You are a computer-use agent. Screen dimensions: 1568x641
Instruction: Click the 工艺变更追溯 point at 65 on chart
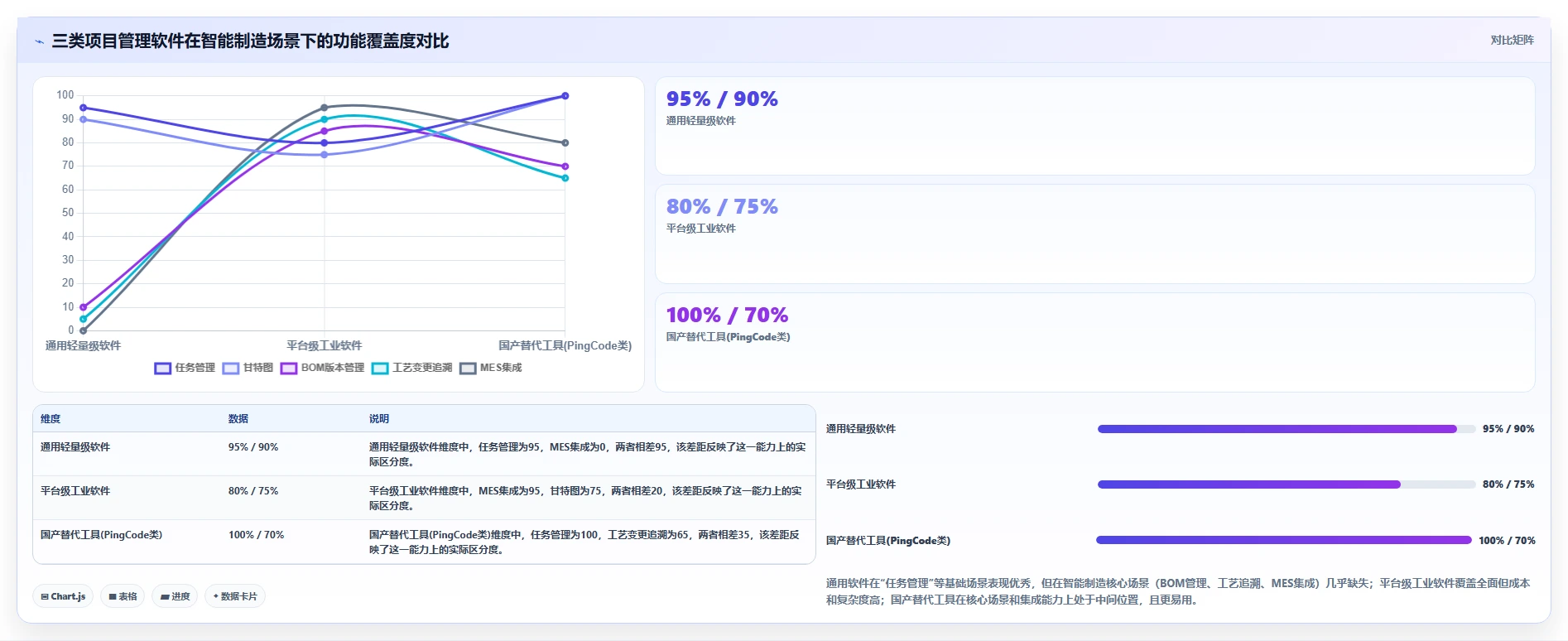click(565, 178)
